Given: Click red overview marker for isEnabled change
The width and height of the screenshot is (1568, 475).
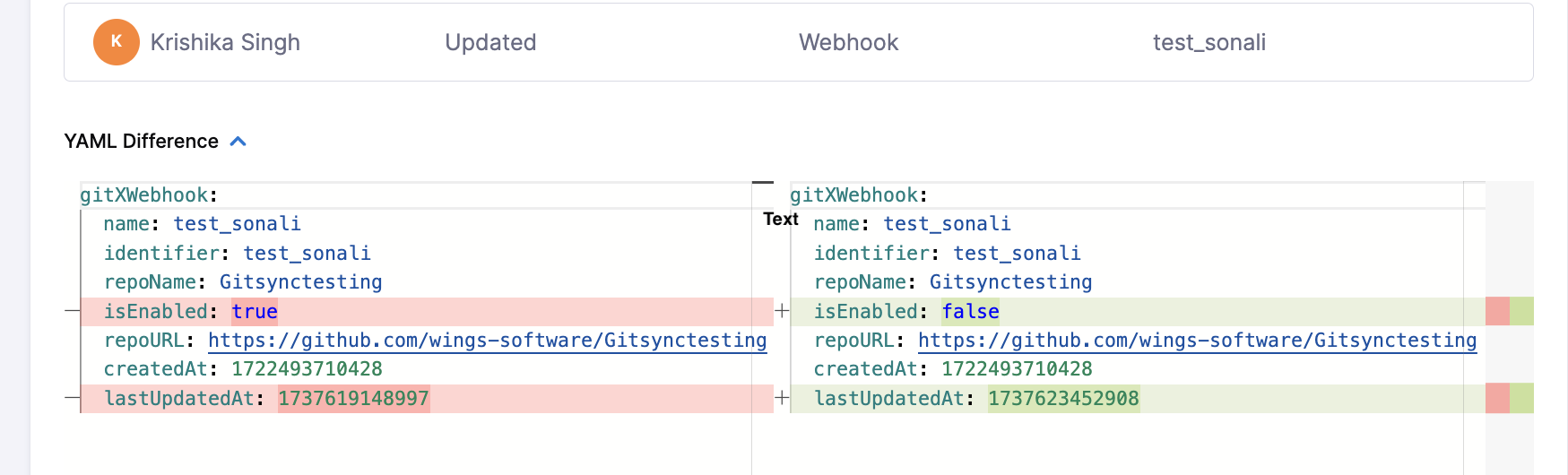Looking at the screenshot, I should point(1497,311).
